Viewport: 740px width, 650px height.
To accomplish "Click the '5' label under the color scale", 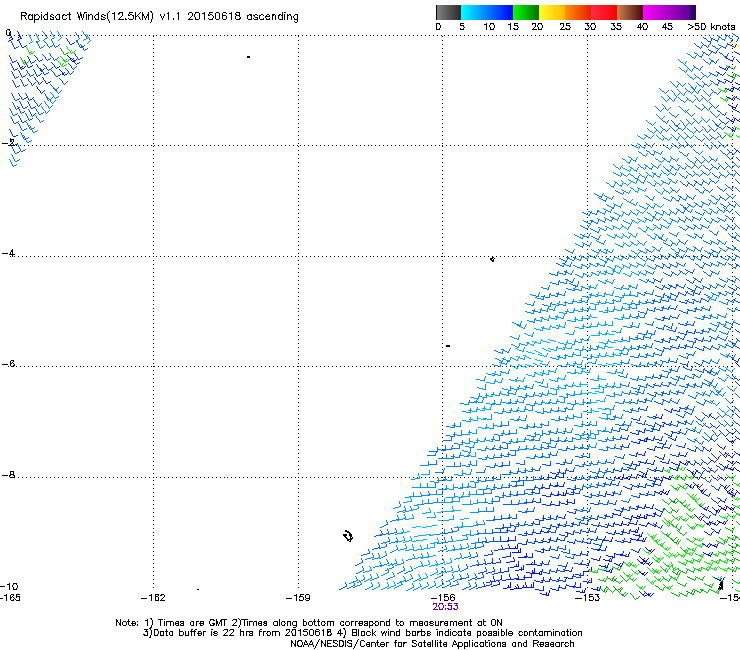I will tap(462, 27).
